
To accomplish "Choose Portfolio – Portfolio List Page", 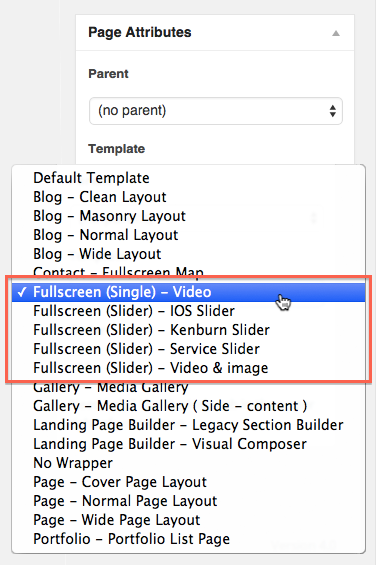I will pos(189,539).
